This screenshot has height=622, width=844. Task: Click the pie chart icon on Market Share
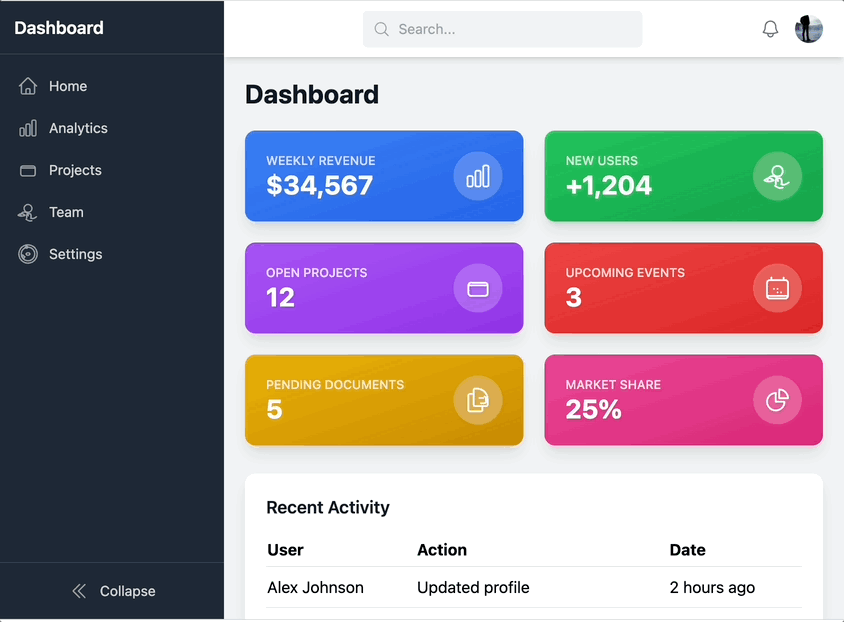(x=777, y=400)
